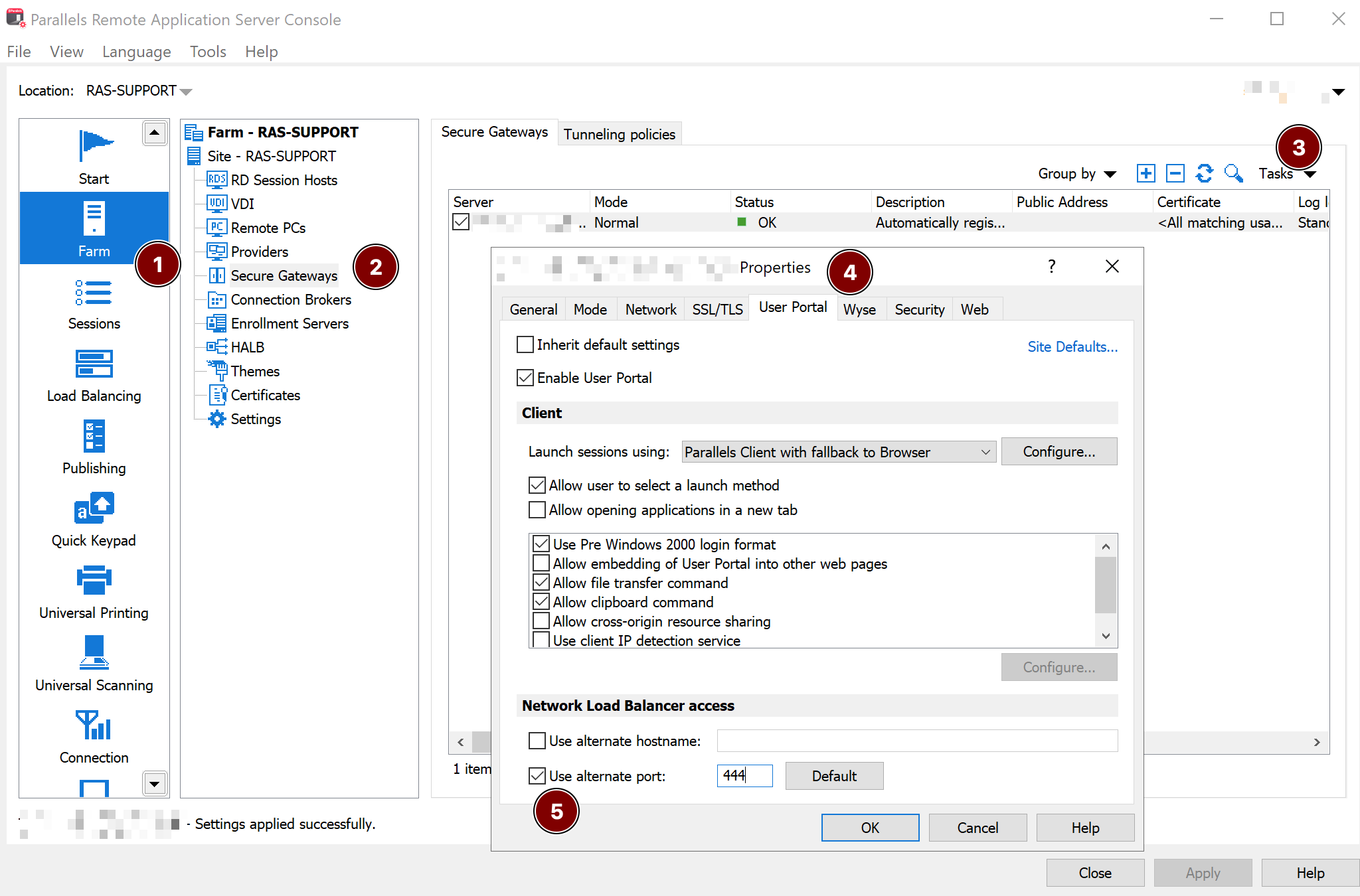
Task: Open Launch sessions using dropdown
Action: (x=839, y=452)
